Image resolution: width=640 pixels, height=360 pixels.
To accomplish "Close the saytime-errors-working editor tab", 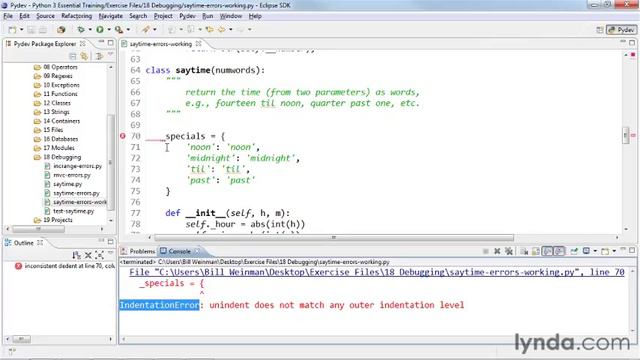I will tap(198, 43).
